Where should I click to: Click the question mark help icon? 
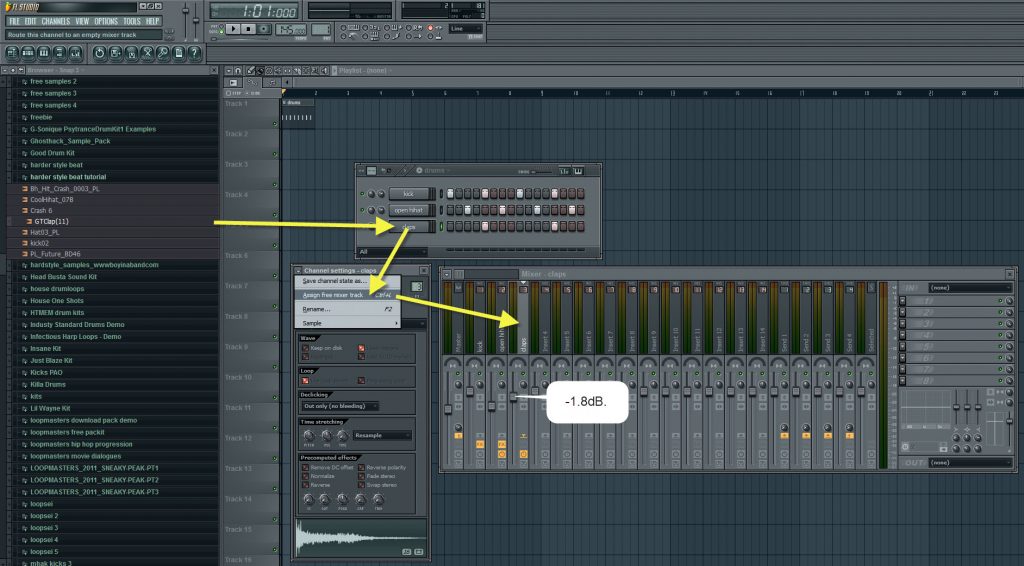[x=194, y=53]
